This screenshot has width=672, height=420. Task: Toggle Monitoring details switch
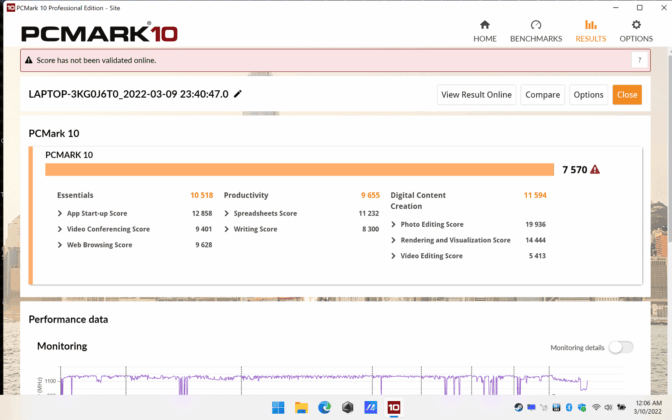coord(621,347)
